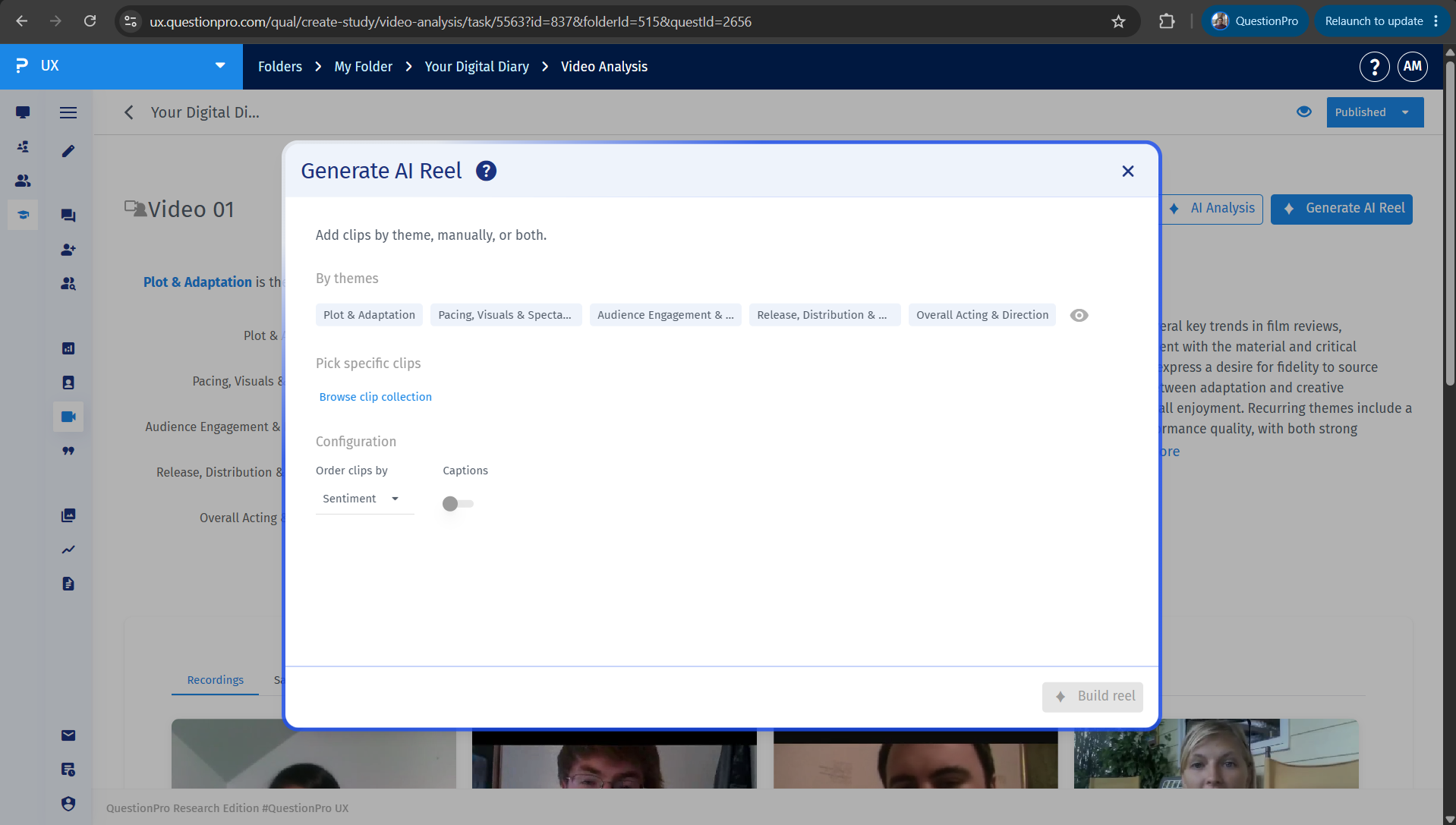This screenshot has height=825, width=1456.
Task: Open the hamburger menu icon
Action: click(68, 112)
